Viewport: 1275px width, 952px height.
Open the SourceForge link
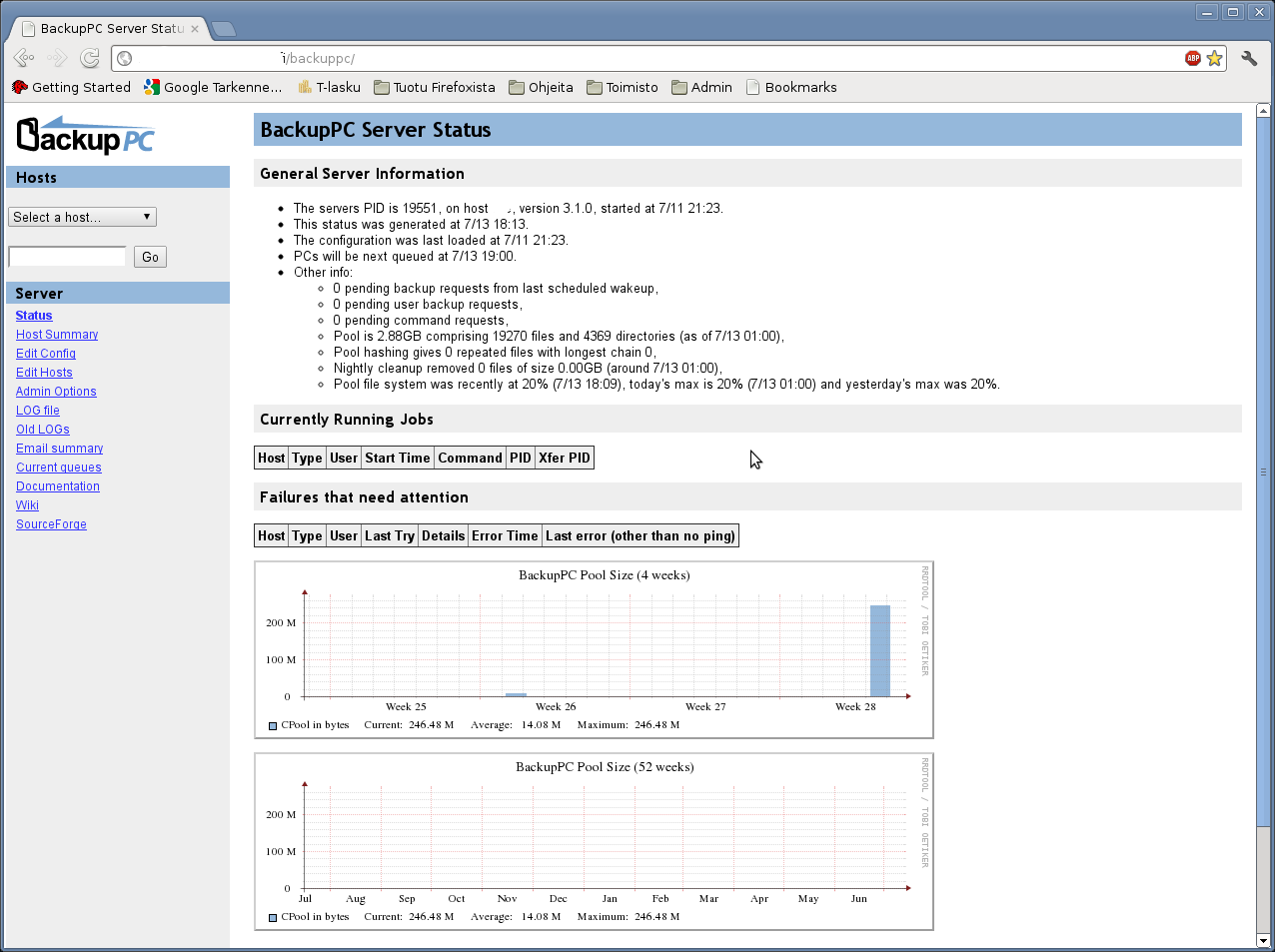51,524
